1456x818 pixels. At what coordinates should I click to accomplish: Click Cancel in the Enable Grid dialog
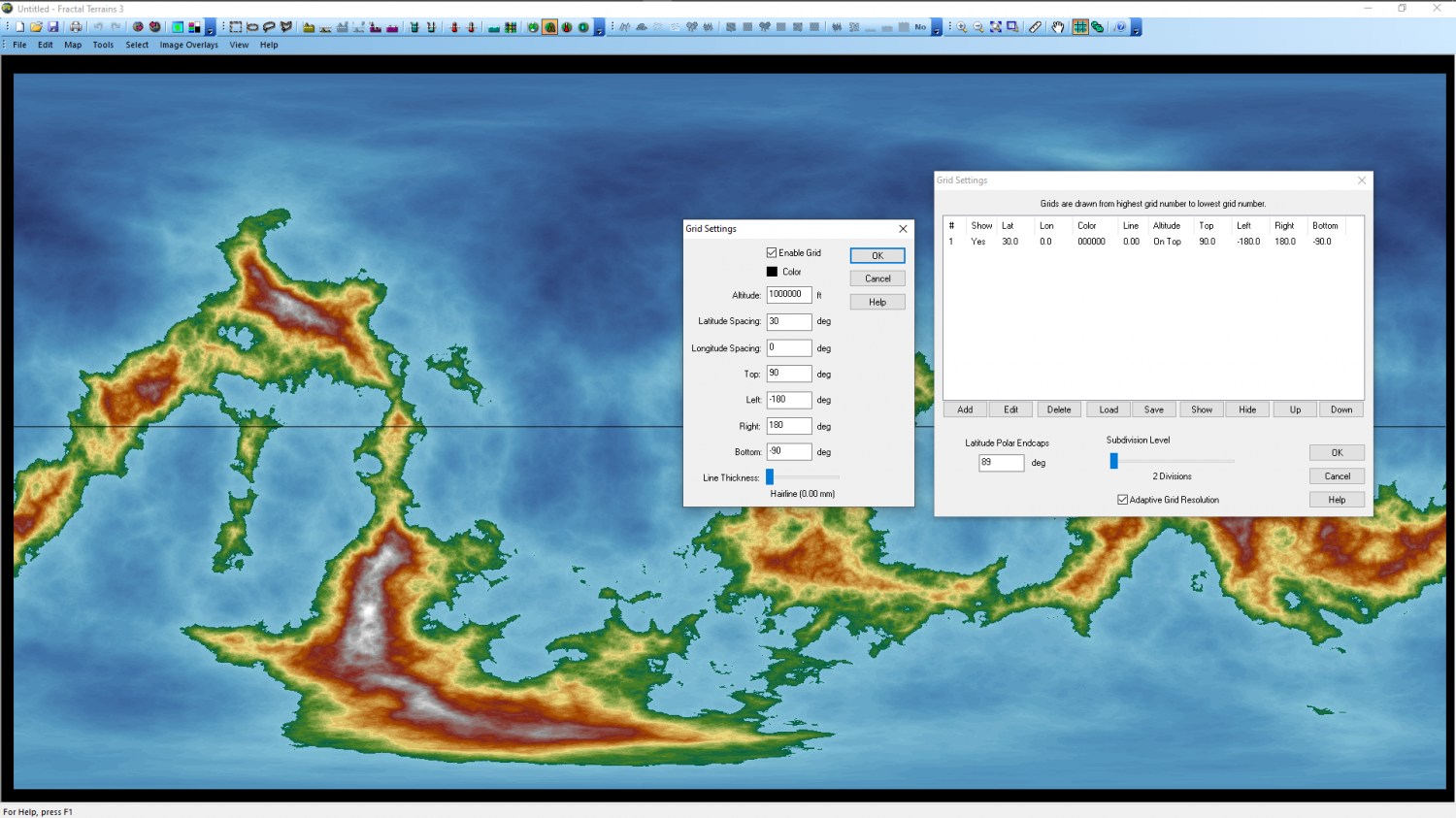pos(877,278)
